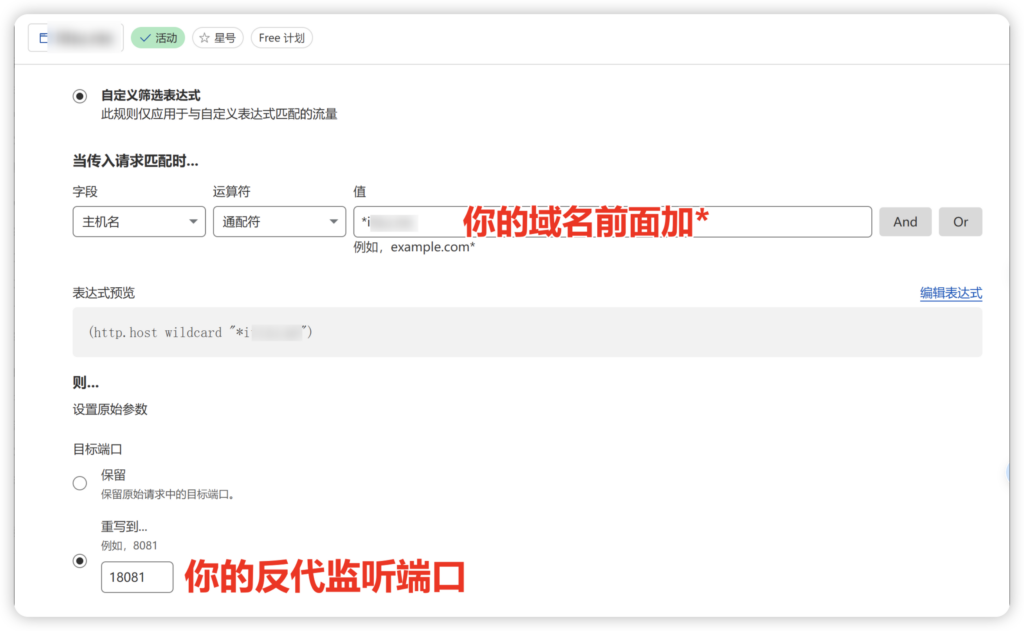Click the 例如，8081 hint text

[129, 545]
